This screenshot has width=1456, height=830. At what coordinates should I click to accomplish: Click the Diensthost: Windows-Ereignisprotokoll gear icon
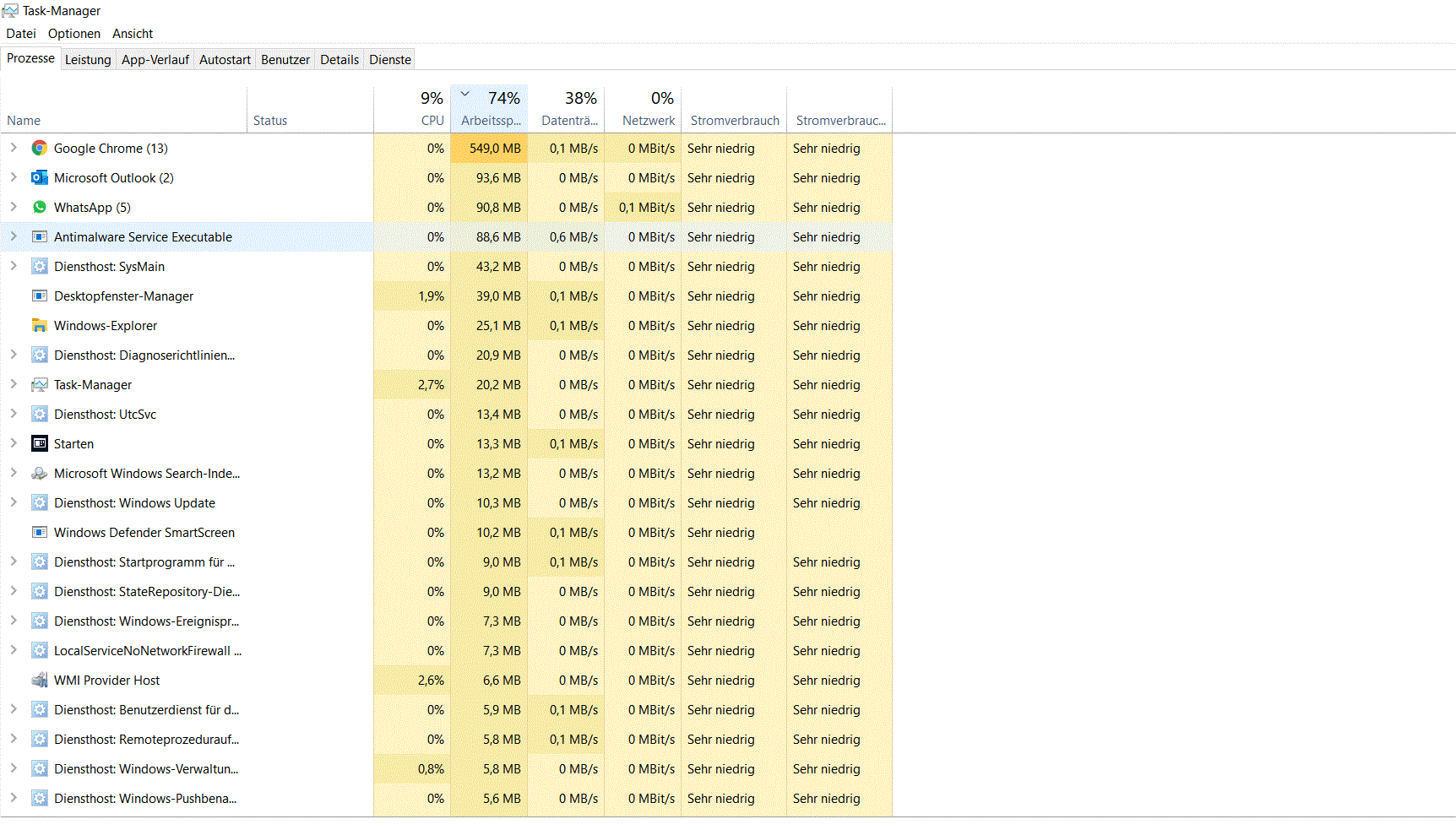(x=40, y=621)
